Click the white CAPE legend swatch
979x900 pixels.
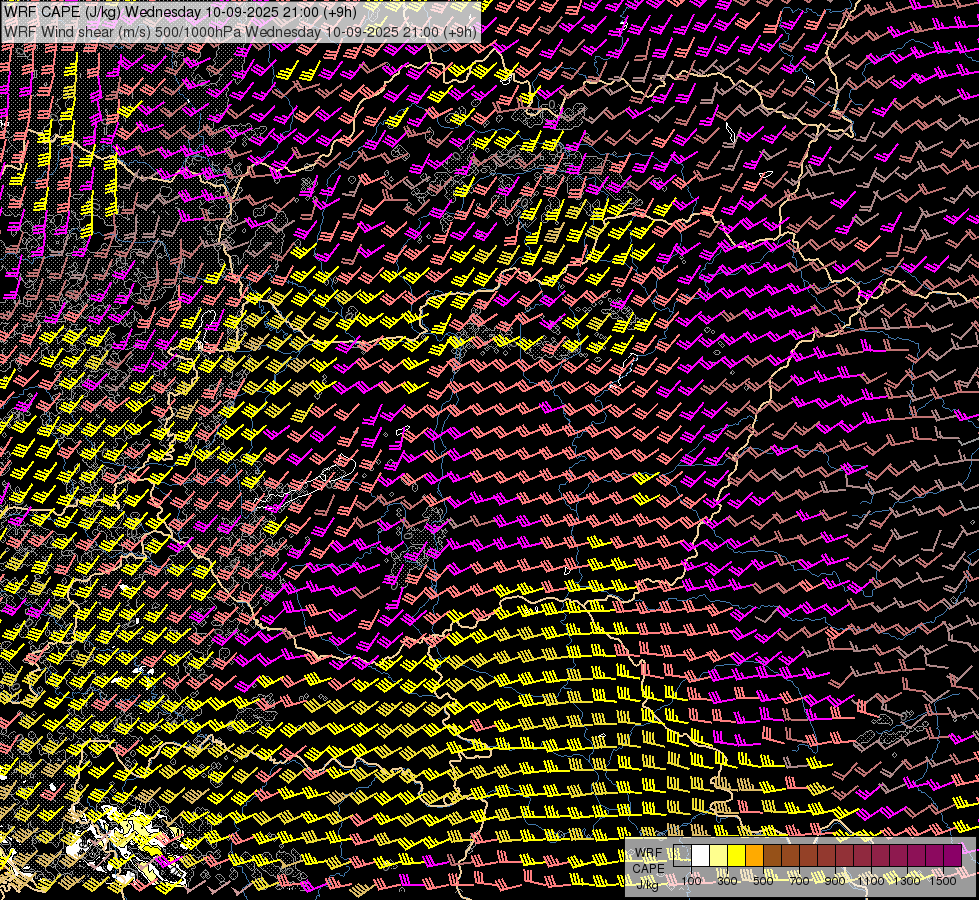701,855
